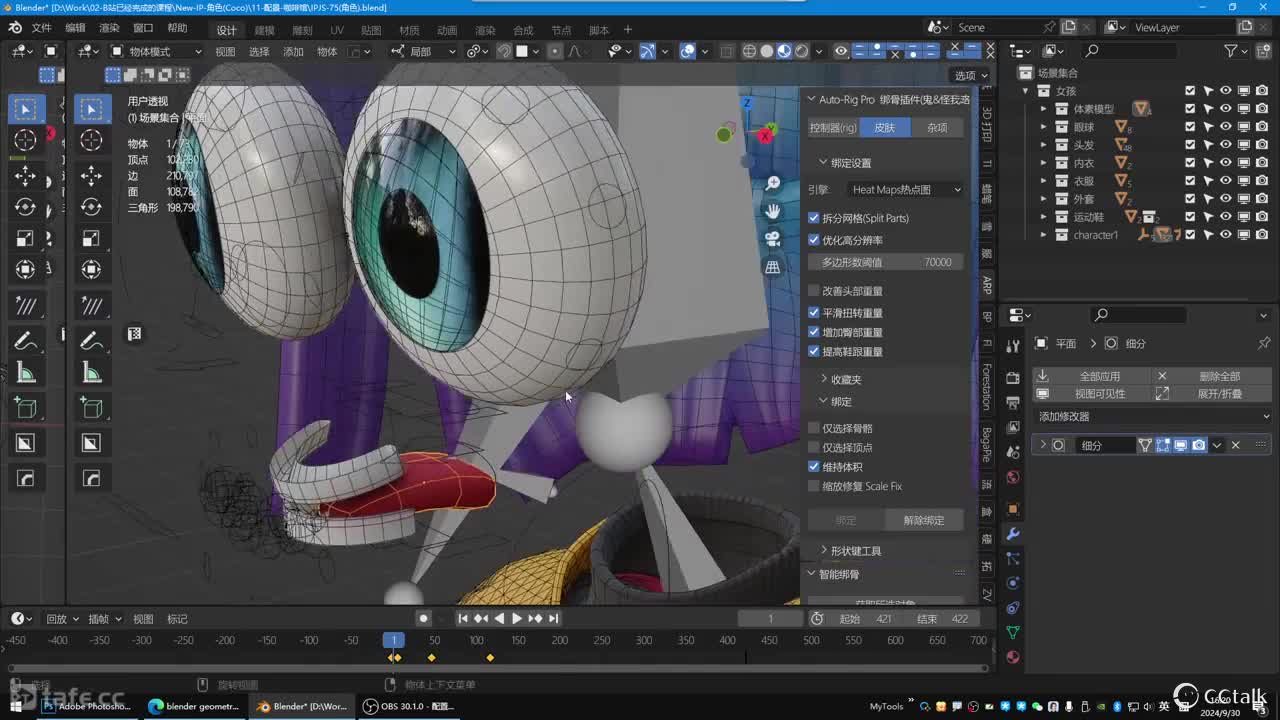Click the 解除绑定 button
This screenshot has height=720, width=1280.
(x=924, y=520)
